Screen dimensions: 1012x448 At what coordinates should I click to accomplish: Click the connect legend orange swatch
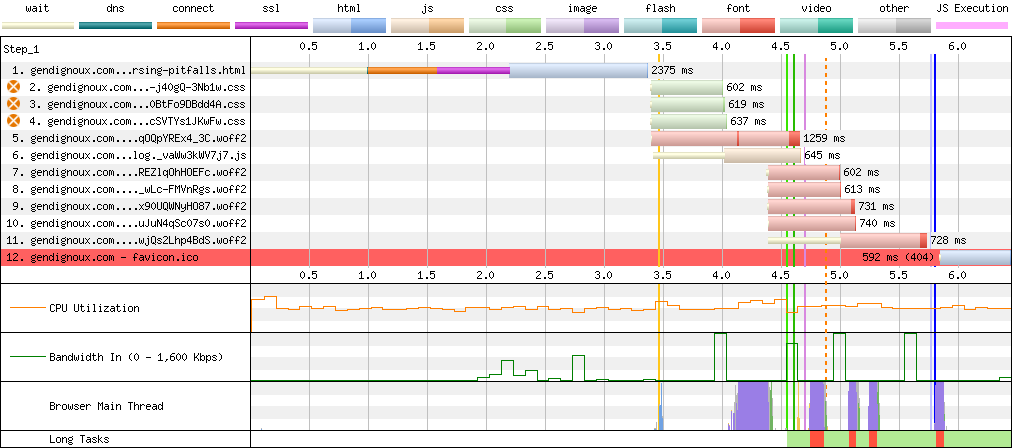pyautogui.click(x=193, y=25)
